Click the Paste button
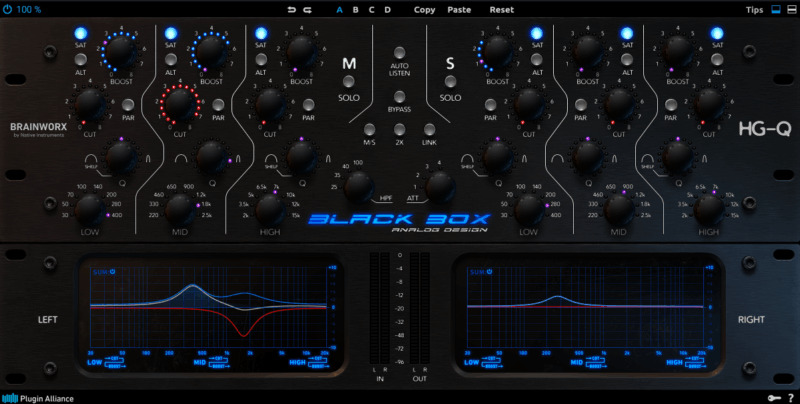Image resolution: width=800 pixels, height=404 pixels. tap(459, 10)
